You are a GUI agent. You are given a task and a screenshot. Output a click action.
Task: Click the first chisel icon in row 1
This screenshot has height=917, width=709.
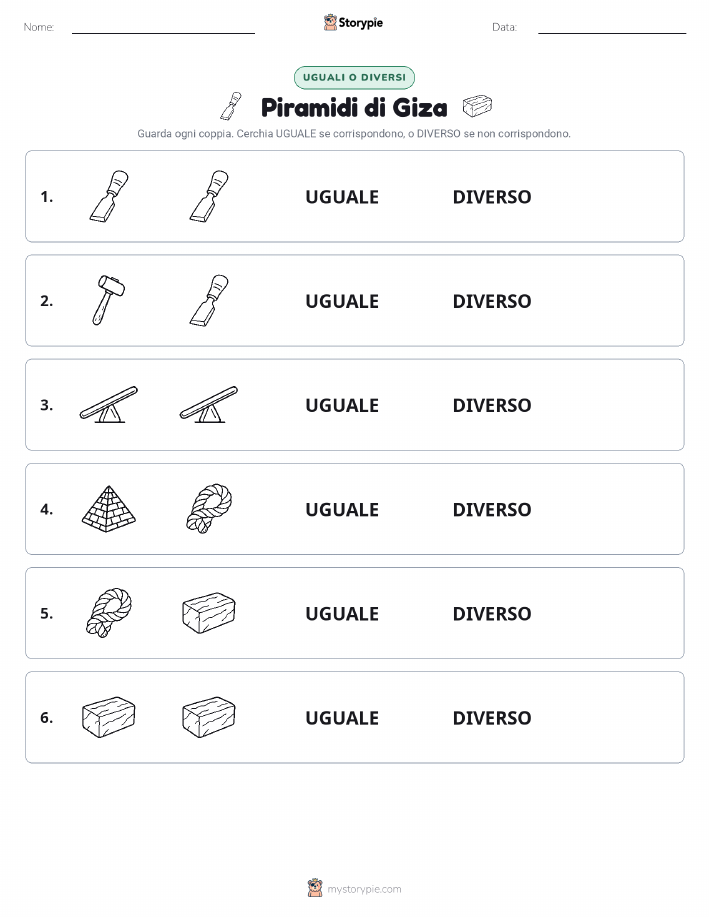click(x=109, y=196)
